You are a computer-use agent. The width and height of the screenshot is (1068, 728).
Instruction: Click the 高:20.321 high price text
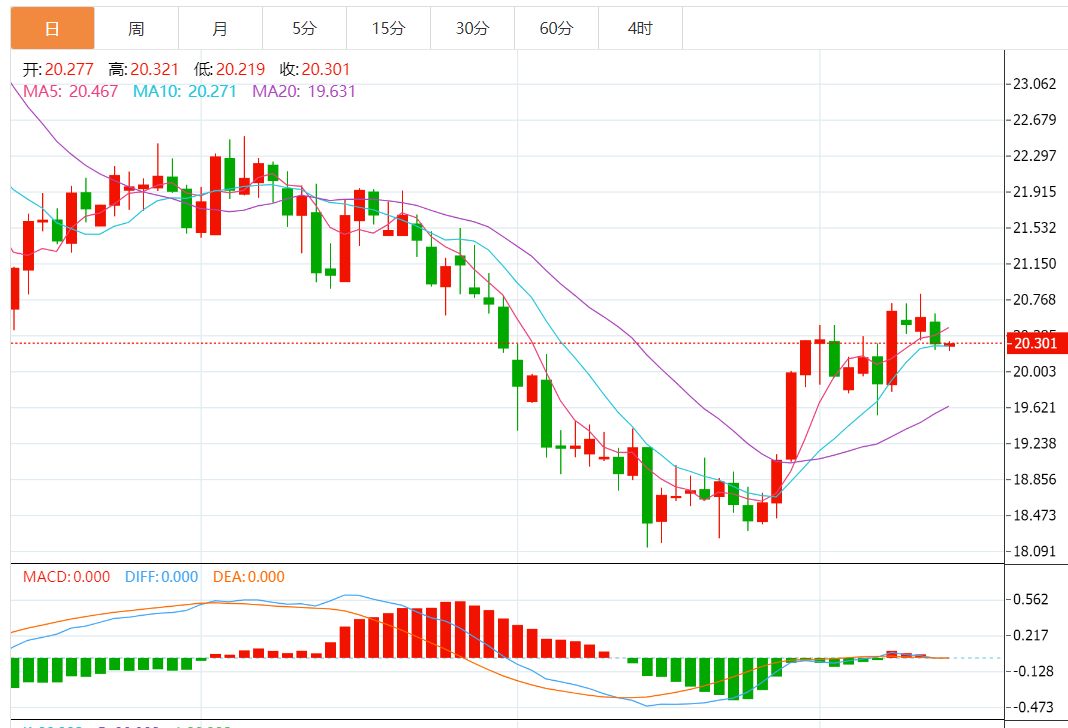(144, 69)
